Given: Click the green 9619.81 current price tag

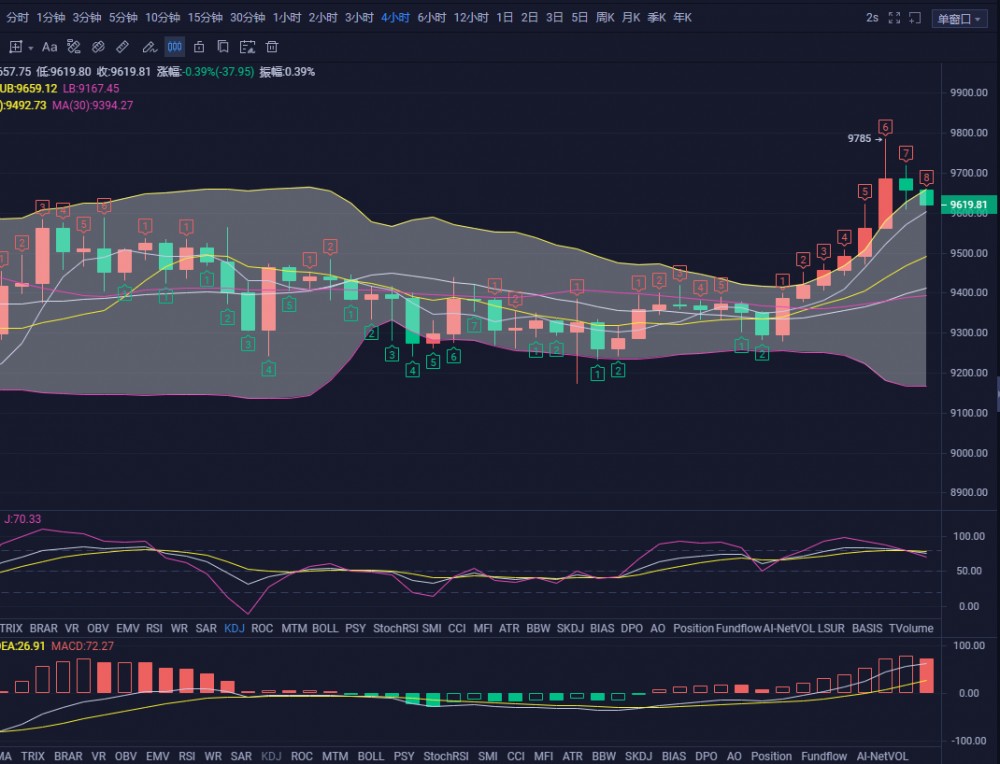Looking at the screenshot, I should (968, 205).
